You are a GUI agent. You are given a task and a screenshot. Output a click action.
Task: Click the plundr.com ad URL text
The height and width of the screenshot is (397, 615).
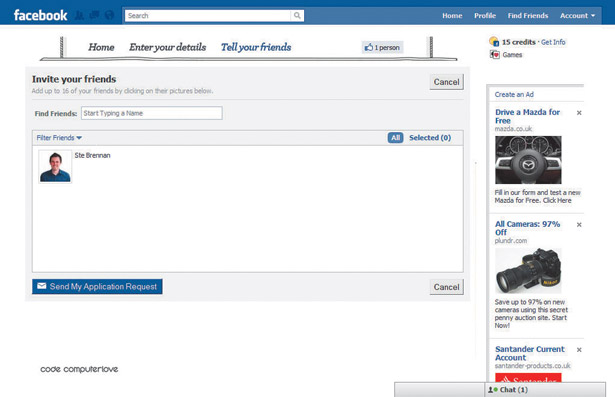(x=511, y=240)
